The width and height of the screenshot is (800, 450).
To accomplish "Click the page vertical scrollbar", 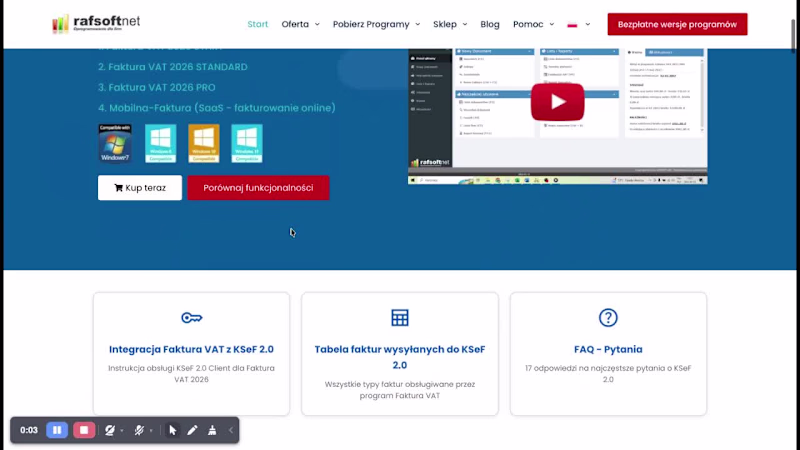I will tap(793, 35).
